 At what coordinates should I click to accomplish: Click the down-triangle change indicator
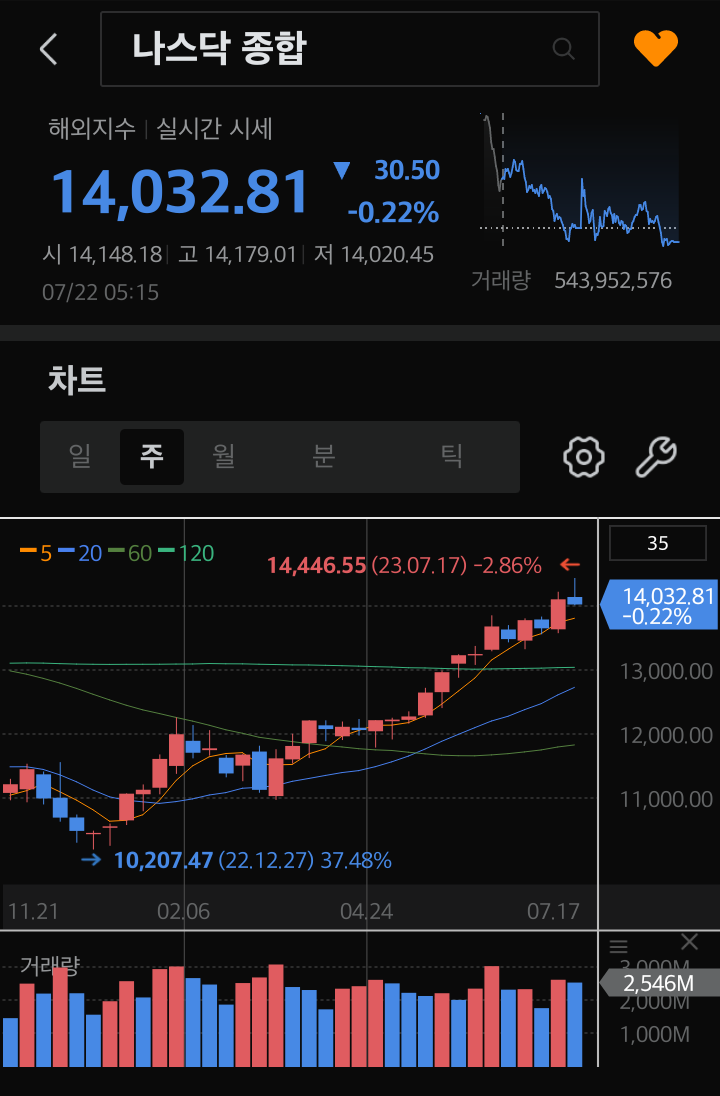[341, 171]
